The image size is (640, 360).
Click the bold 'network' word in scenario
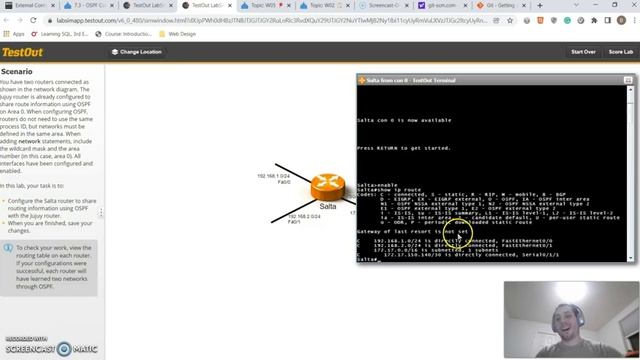tap(29, 141)
